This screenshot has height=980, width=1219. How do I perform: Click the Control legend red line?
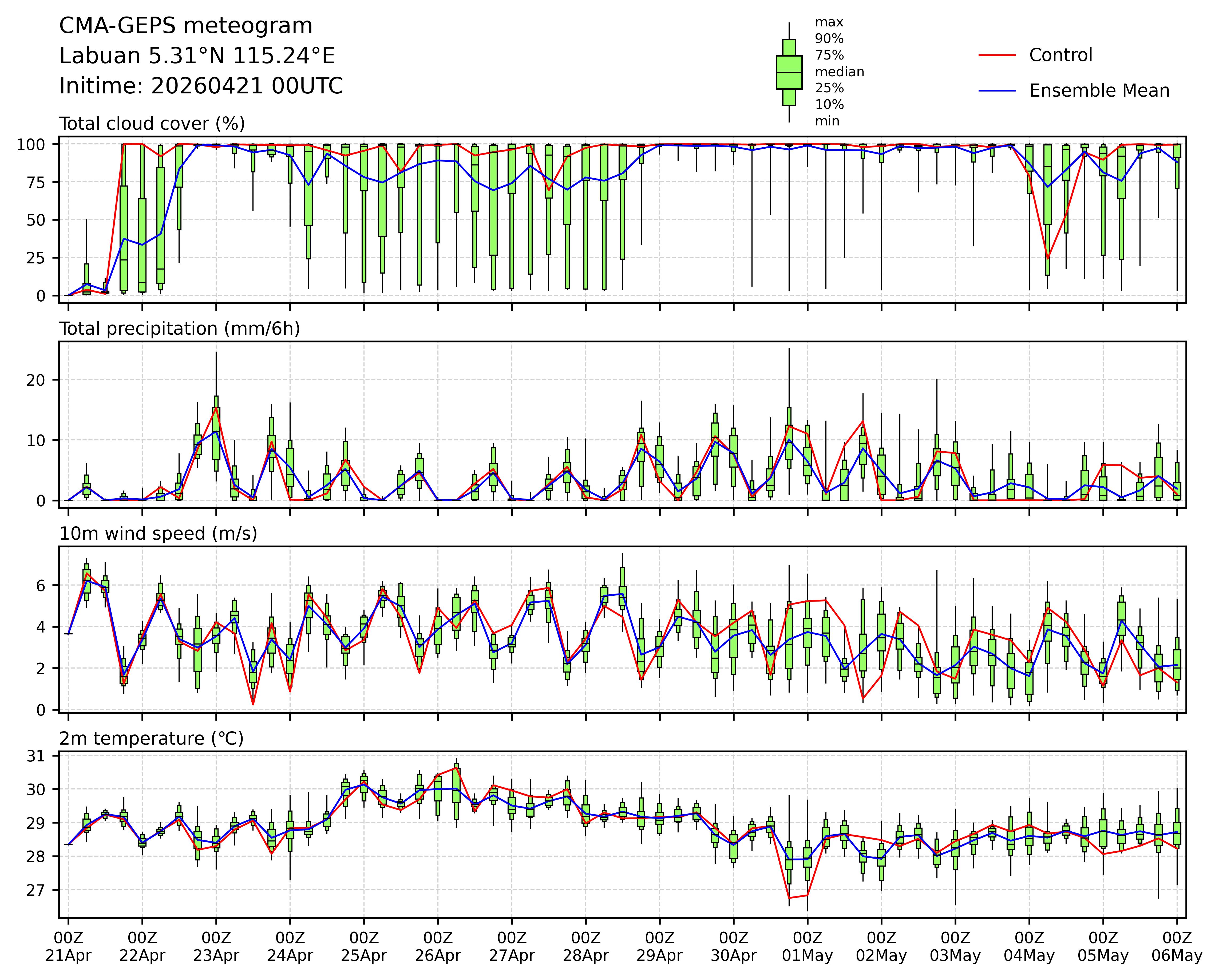click(997, 56)
